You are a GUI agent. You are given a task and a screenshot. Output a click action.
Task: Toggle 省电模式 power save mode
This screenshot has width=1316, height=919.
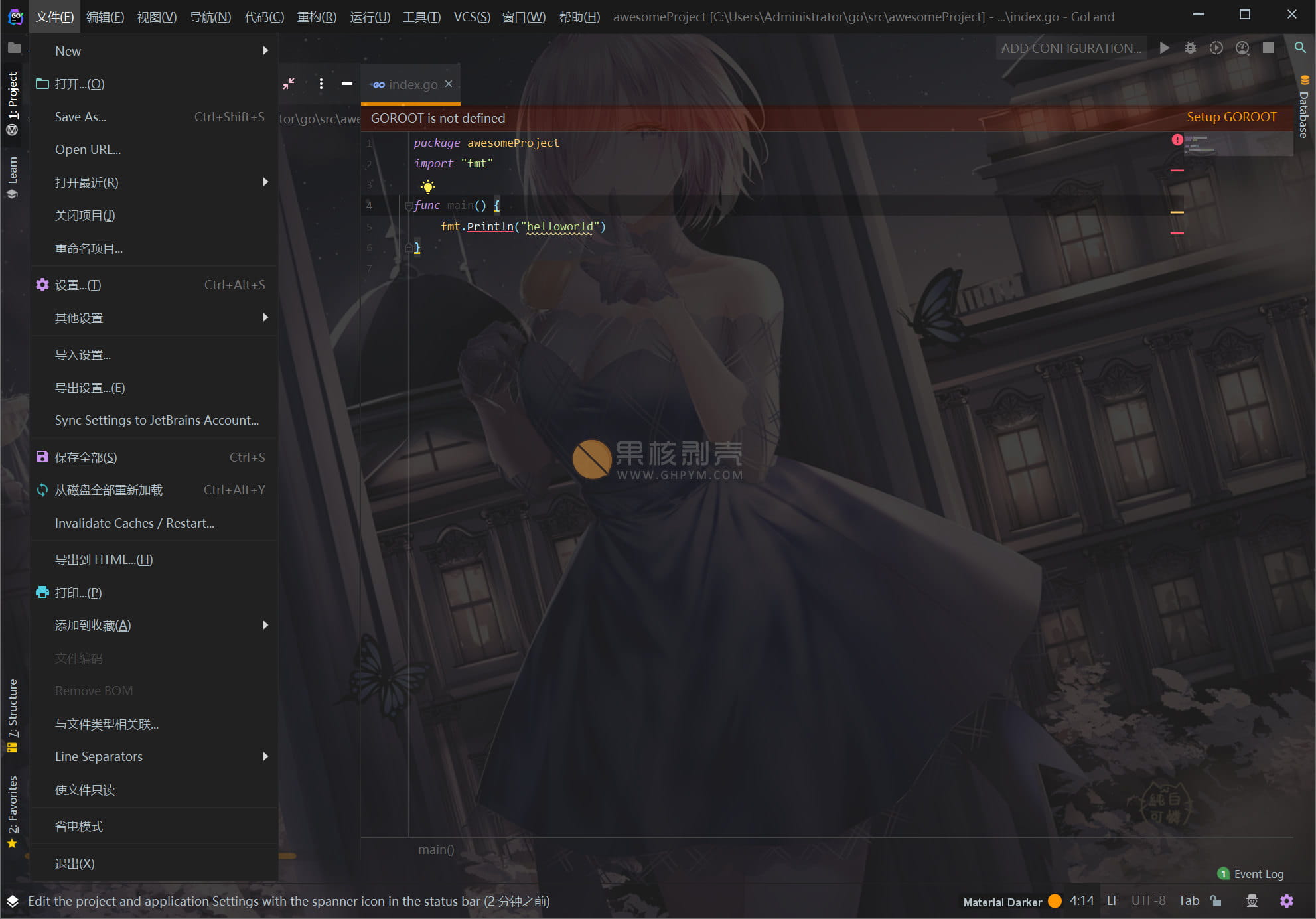tap(154, 826)
